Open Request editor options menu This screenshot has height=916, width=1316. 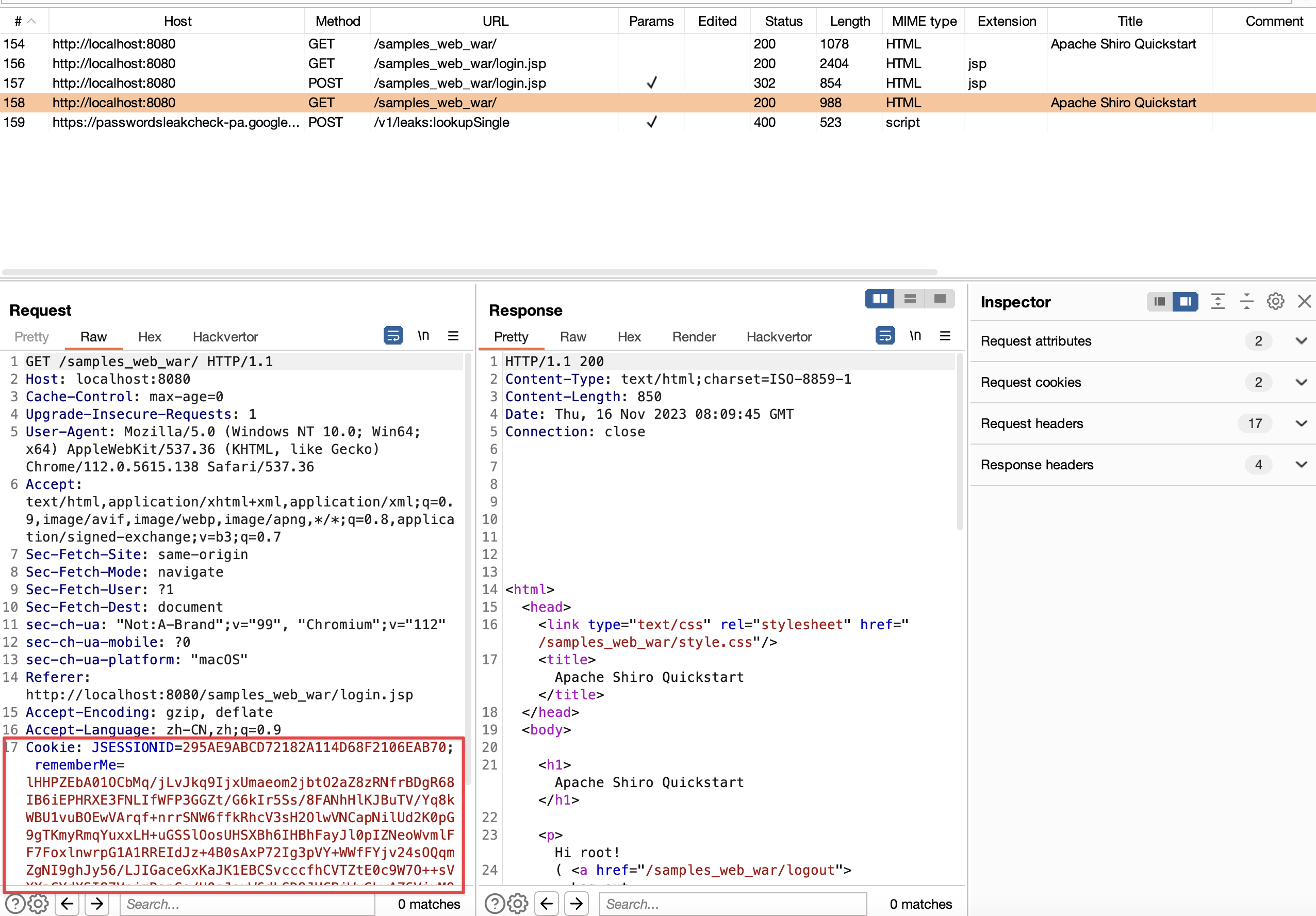click(x=453, y=335)
